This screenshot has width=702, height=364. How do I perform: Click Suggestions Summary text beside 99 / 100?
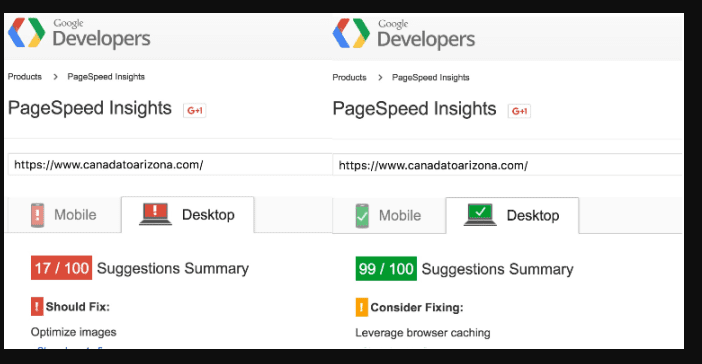click(497, 269)
